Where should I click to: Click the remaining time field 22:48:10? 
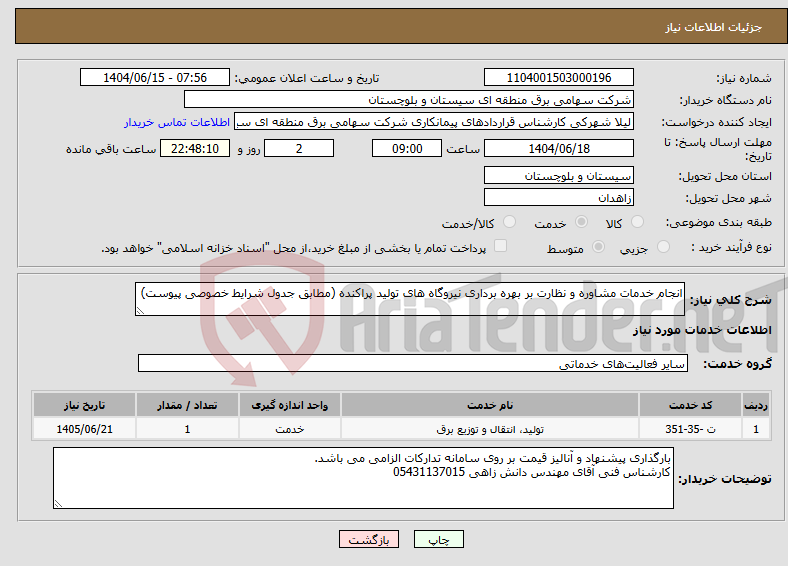[x=195, y=148]
